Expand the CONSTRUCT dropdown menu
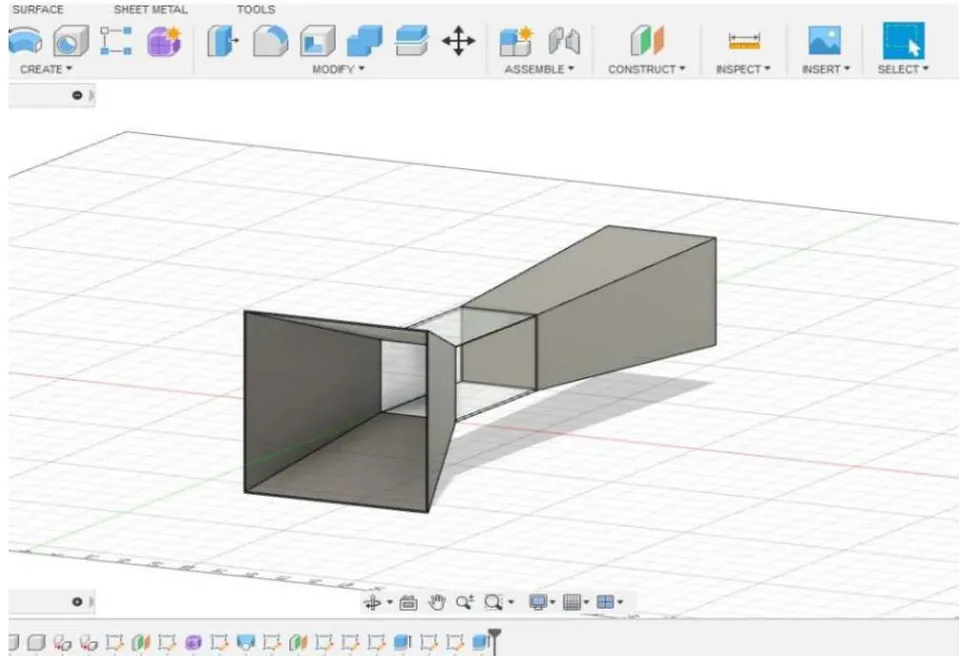Image resolution: width=960 pixels, height=656 pixels. tap(647, 69)
